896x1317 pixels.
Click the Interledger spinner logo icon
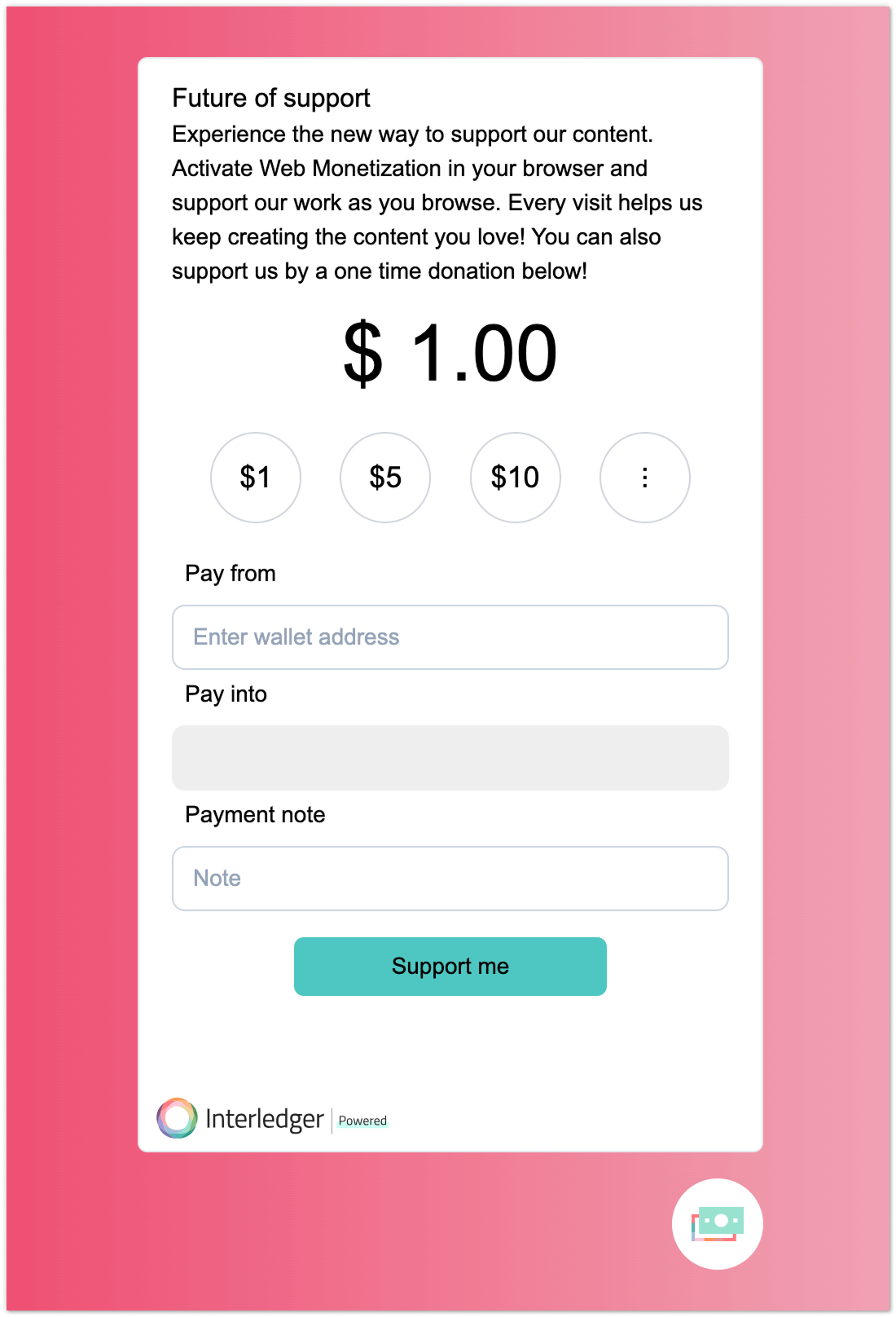coord(177,1117)
